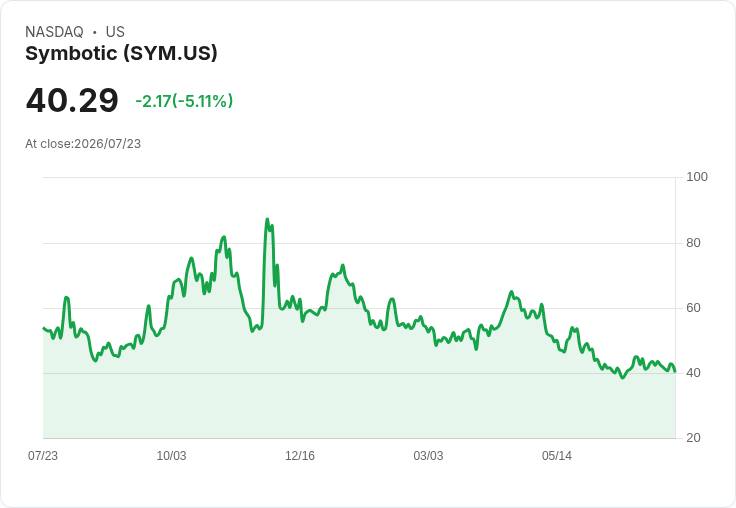Select the 40 y-axis label
This screenshot has width=736, height=508.
pos(693,373)
